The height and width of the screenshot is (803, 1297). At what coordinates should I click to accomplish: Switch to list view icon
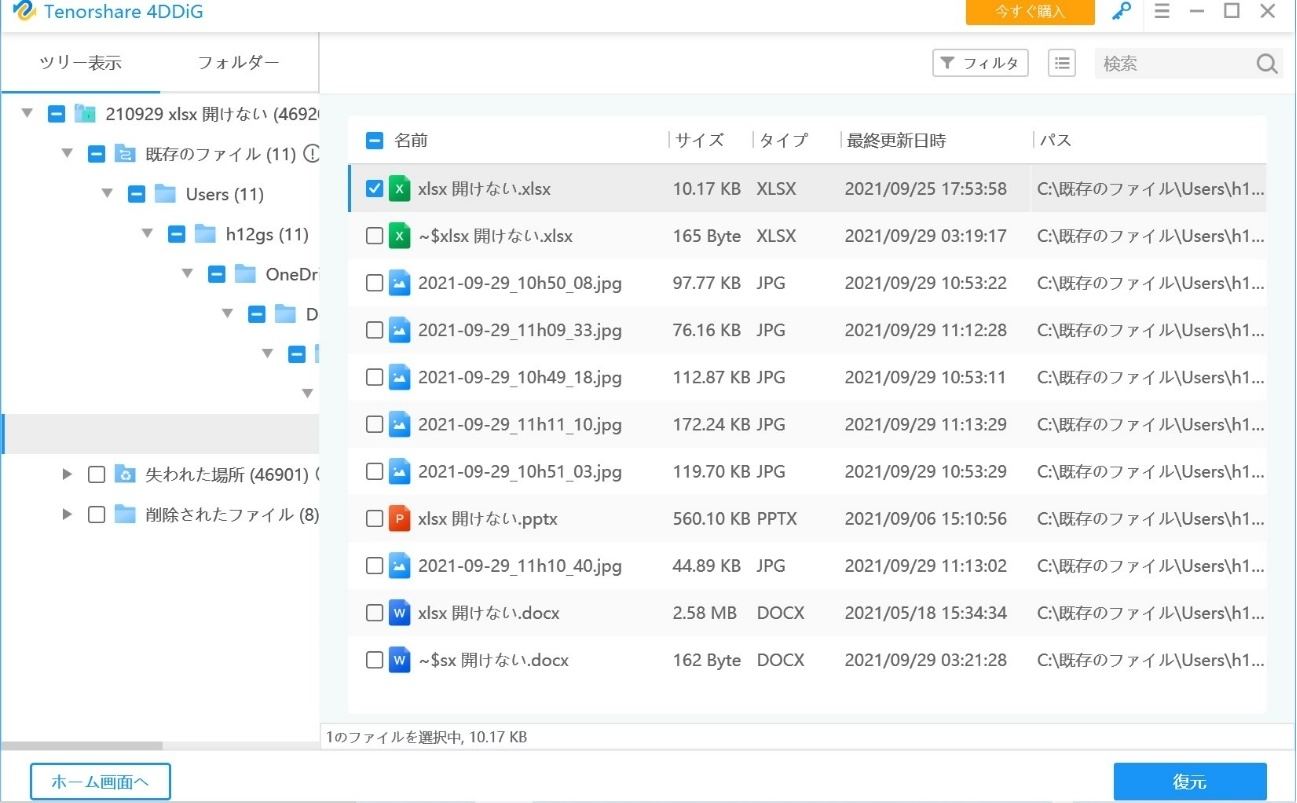tap(1062, 63)
